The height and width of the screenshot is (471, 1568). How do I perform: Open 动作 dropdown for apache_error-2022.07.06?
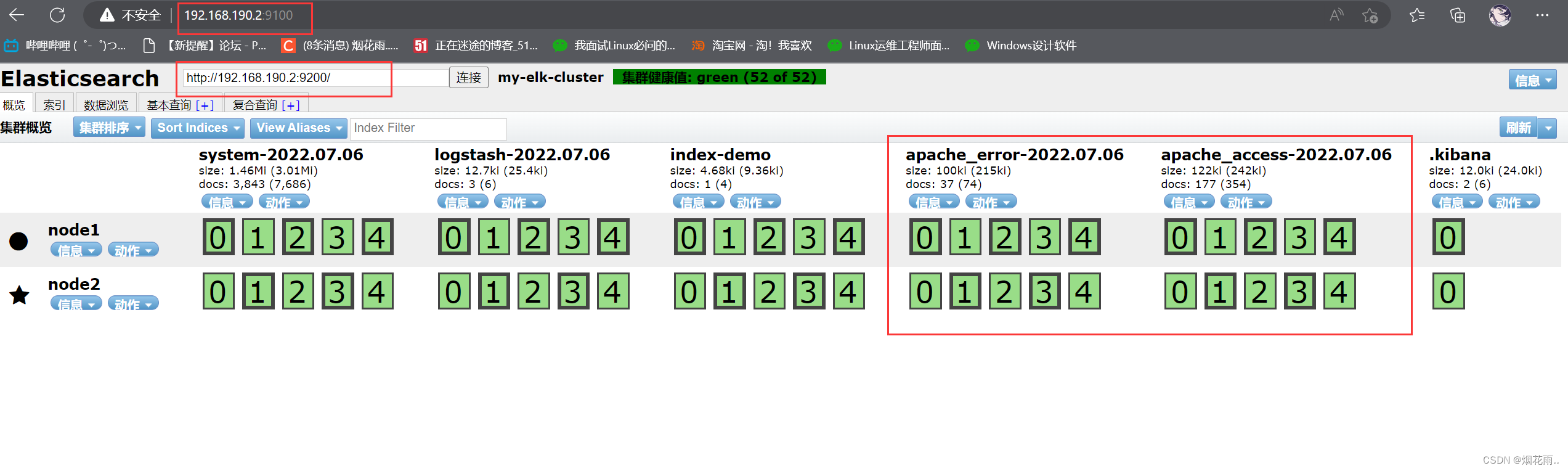tap(991, 202)
